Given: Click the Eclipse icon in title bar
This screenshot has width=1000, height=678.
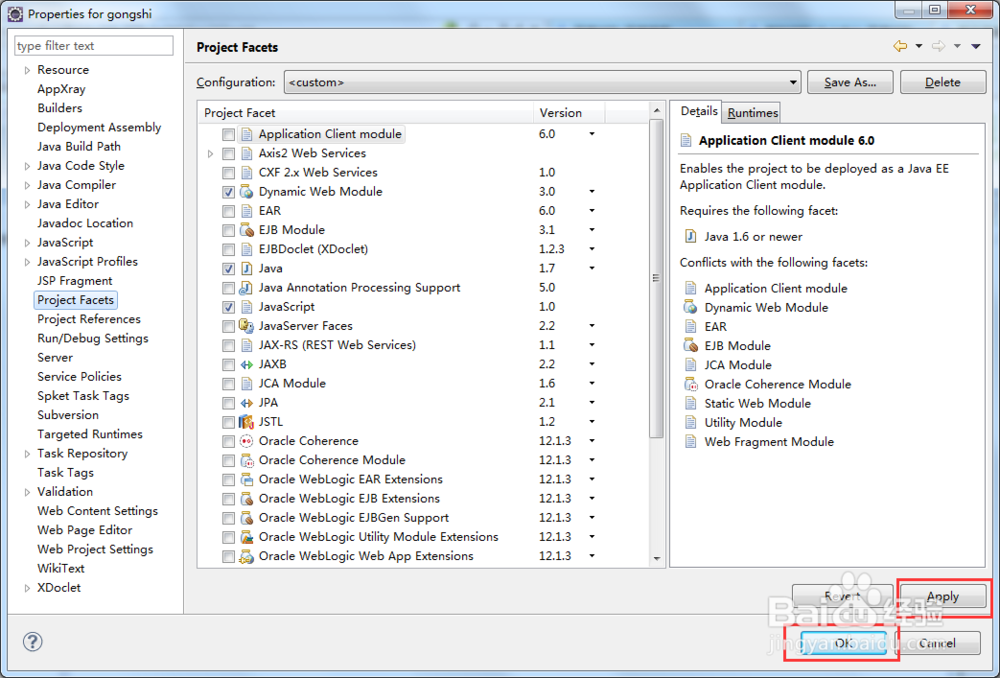Looking at the screenshot, I should click(15, 13).
